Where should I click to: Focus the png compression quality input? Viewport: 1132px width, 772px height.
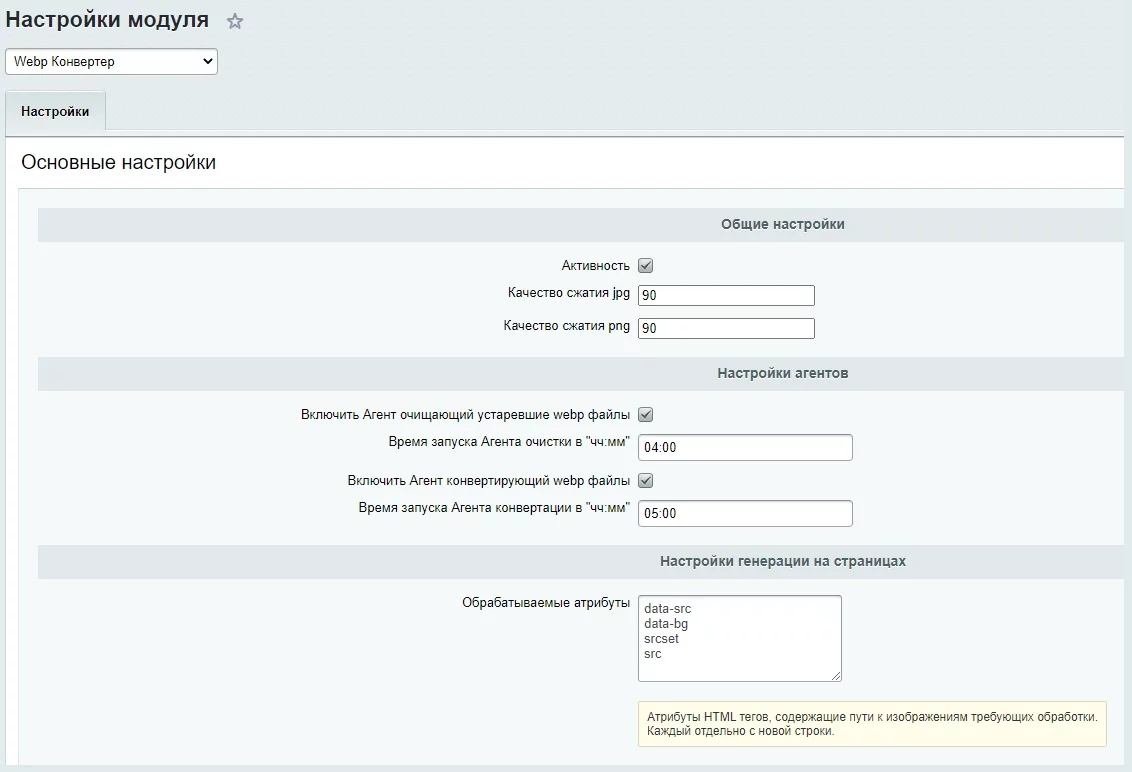(x=726, y=329)
